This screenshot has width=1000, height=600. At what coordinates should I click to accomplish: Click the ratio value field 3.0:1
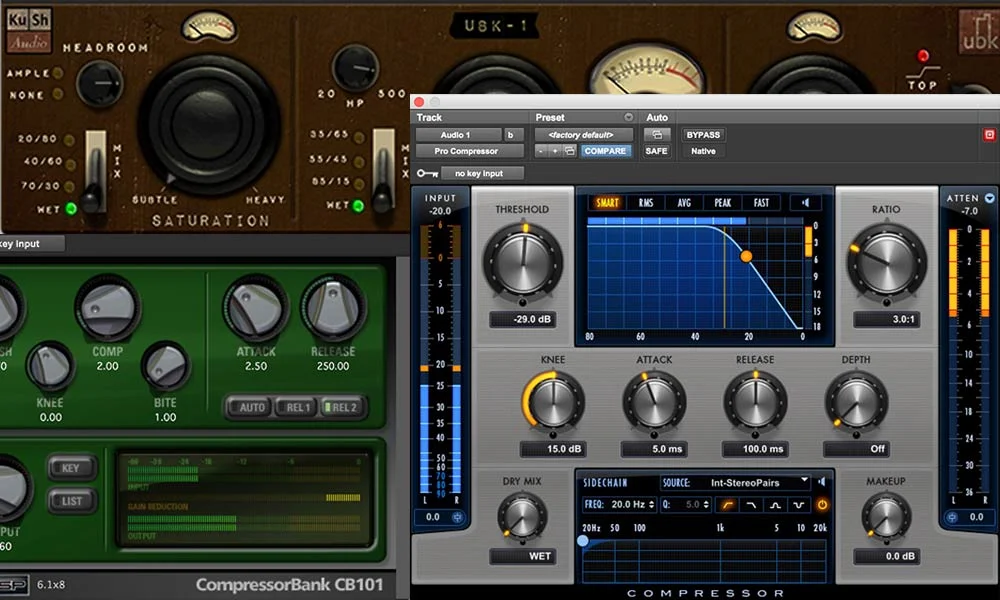pyautogui.click(x=886, y=319)
